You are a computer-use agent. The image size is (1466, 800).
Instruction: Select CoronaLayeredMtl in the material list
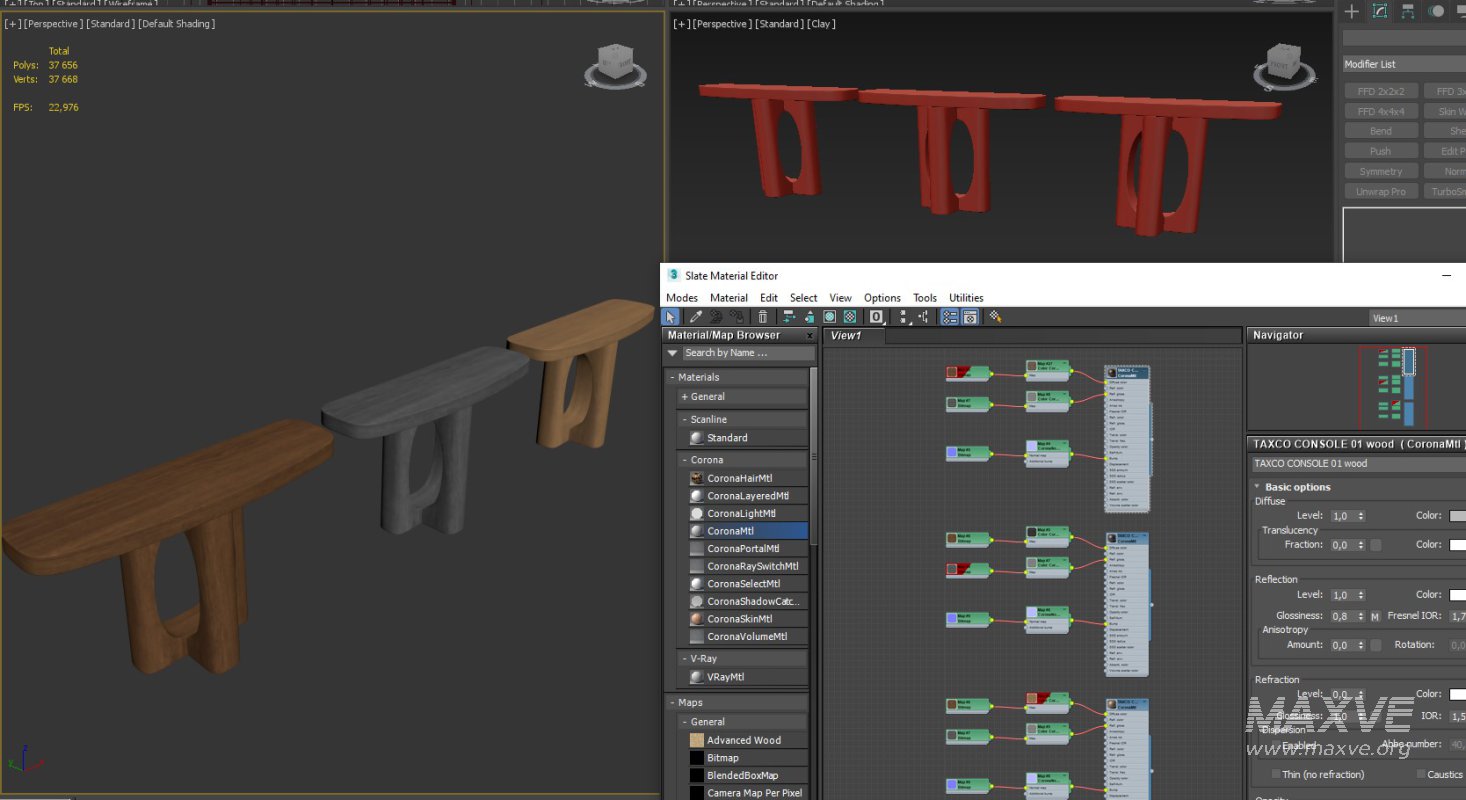click(x=747, y=496)
